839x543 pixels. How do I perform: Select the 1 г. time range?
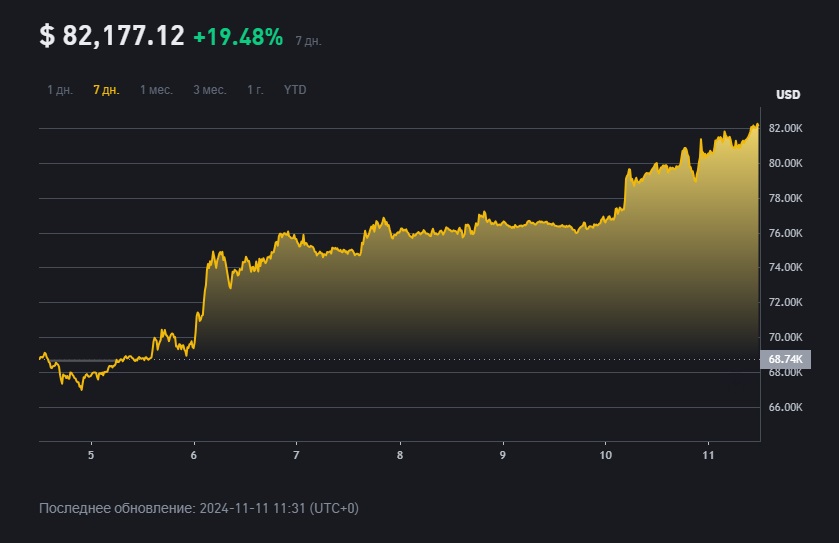pos(256,90)
